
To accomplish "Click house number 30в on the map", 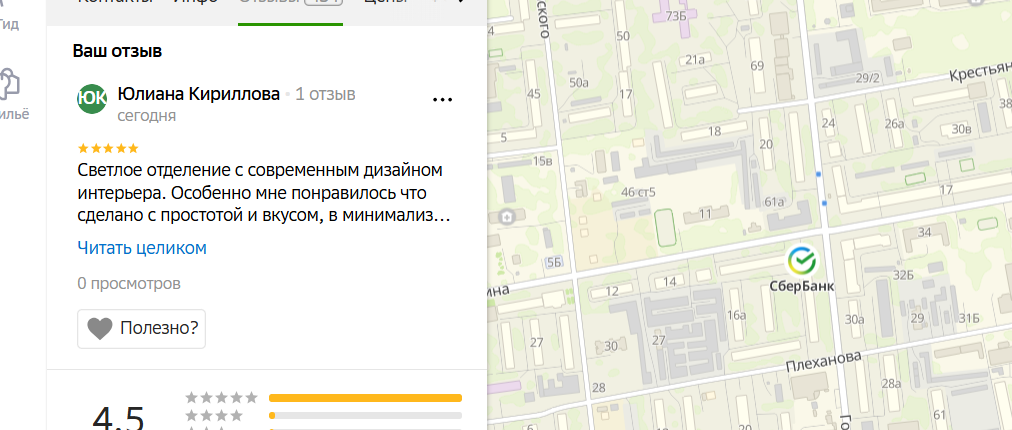I will tap(962, 129).
